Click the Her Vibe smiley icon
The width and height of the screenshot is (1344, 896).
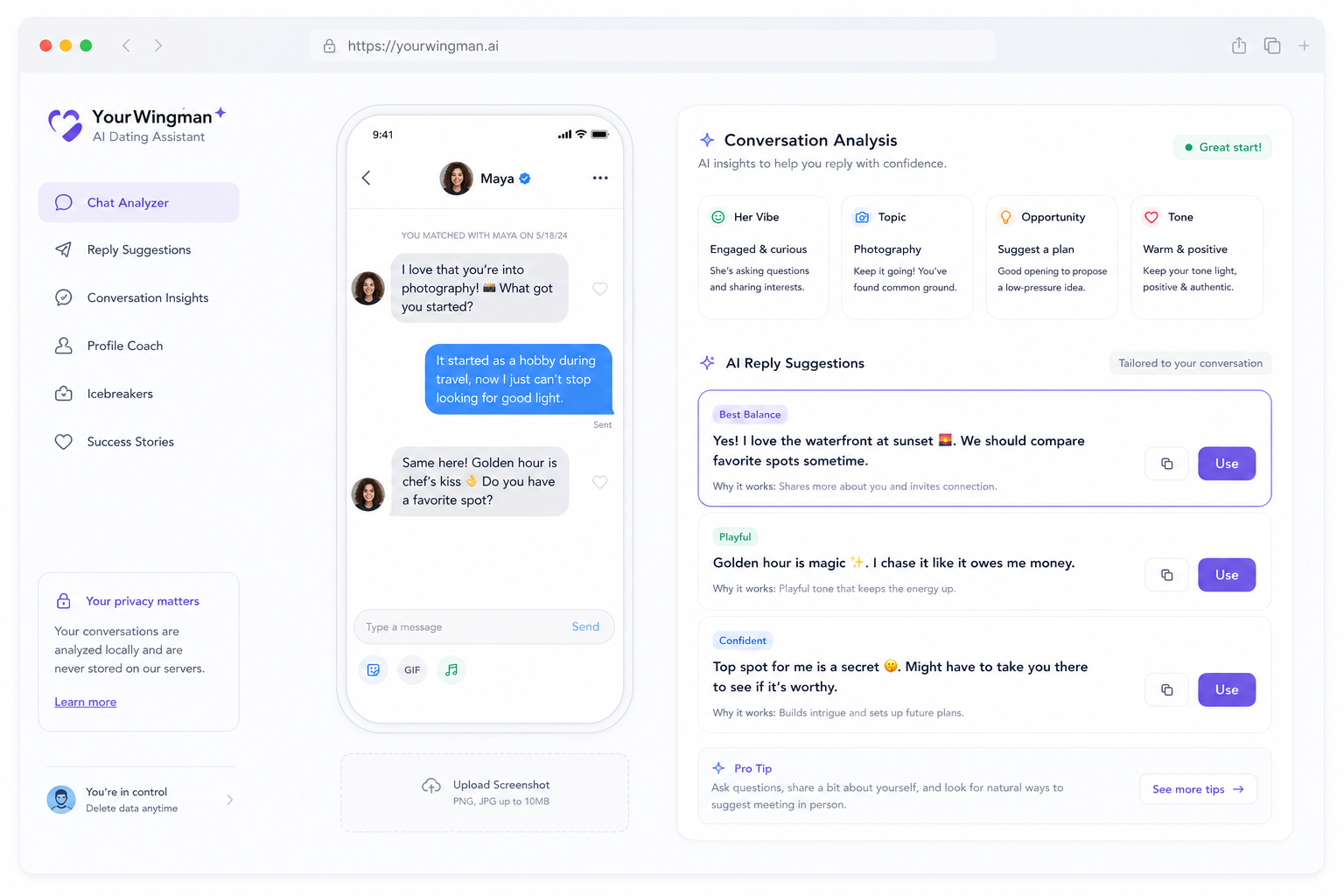tap(718, 217)
